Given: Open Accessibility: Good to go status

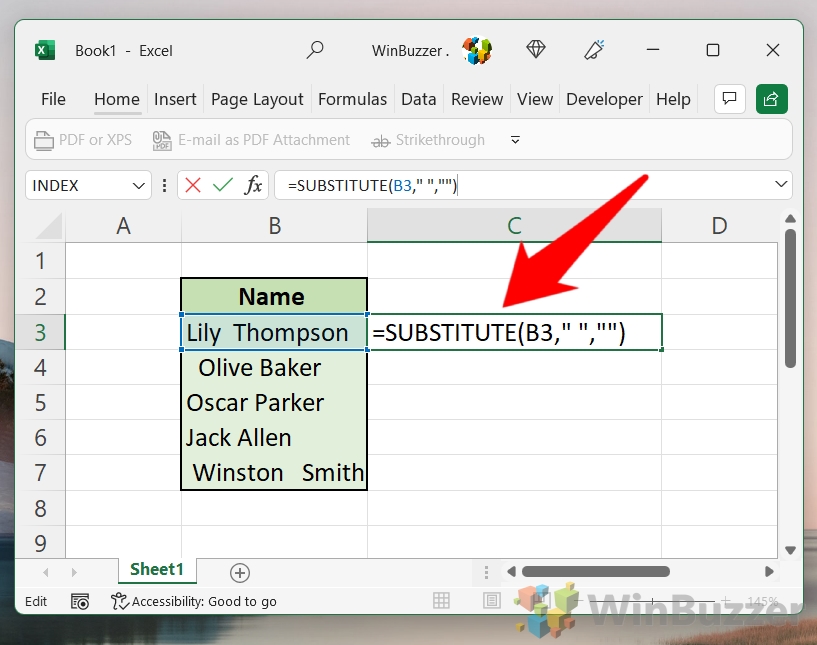Looking at the screenshot, I should (193, 601).
